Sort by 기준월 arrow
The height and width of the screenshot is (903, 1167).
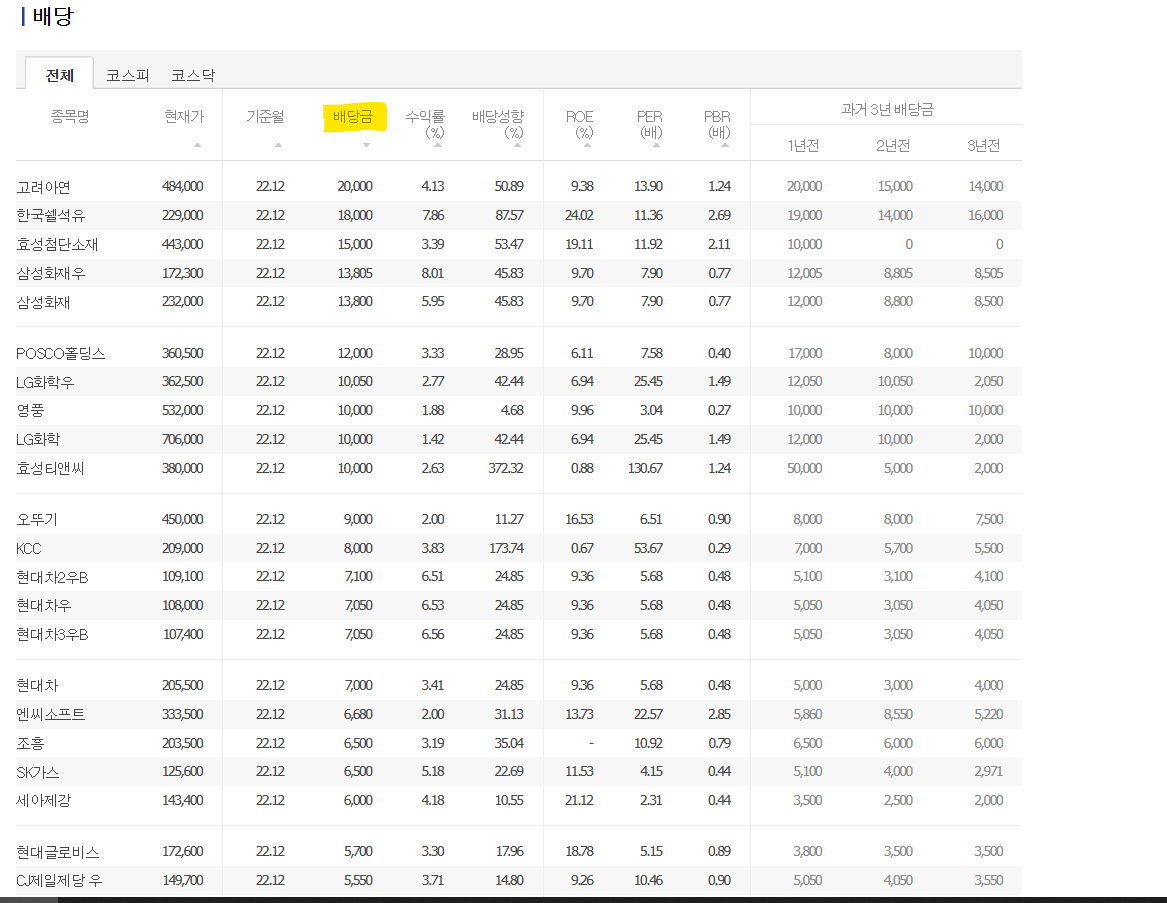[x=278, y=145]
